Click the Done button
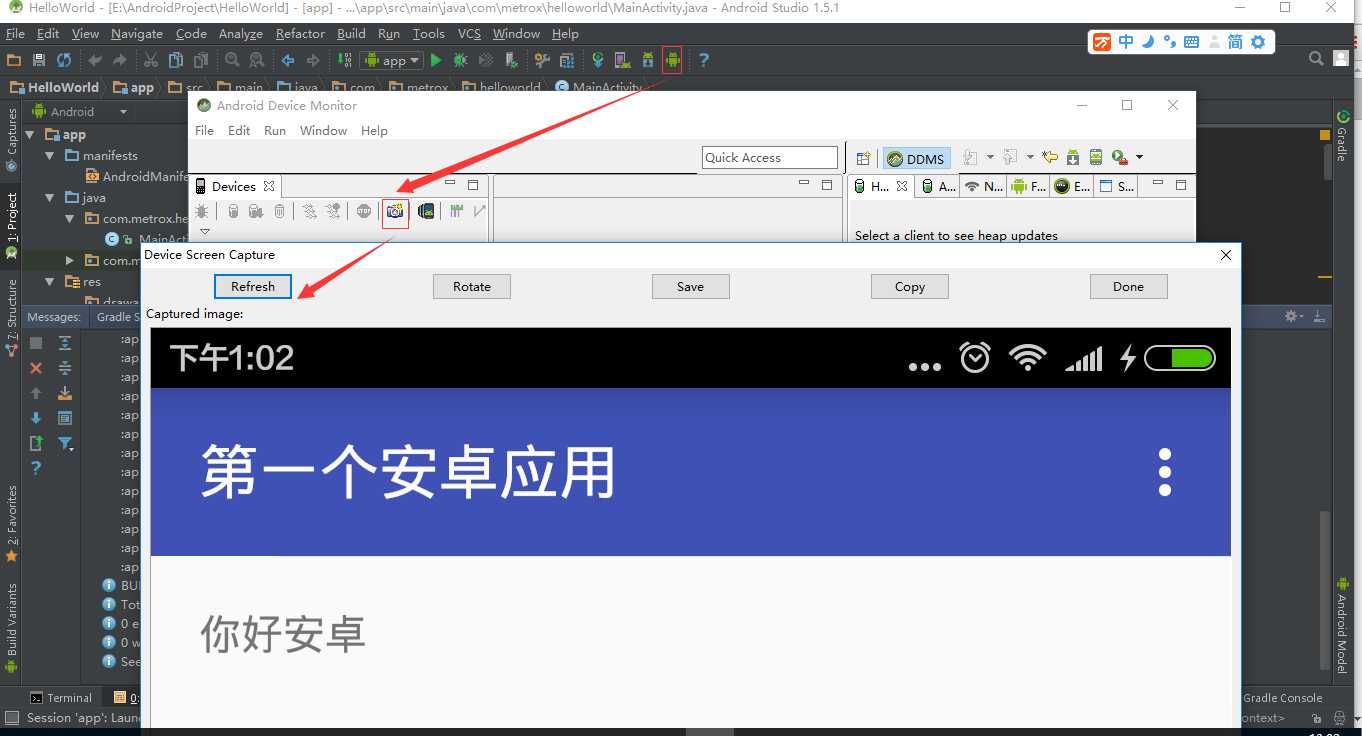This screenshot has height=736, width=1362. pyautogui.click(x=1129, y=287)
